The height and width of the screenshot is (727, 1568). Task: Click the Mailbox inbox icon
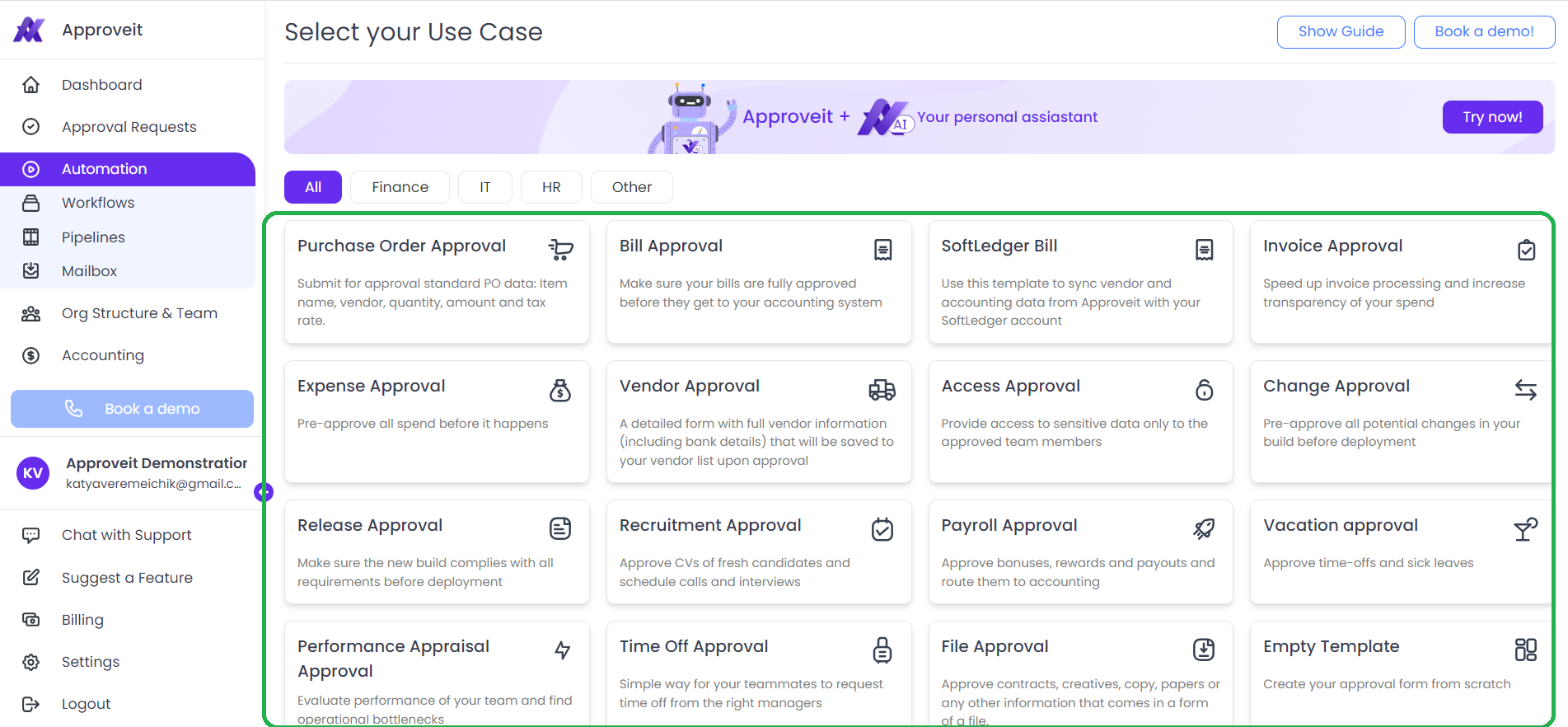coord(30,271)
